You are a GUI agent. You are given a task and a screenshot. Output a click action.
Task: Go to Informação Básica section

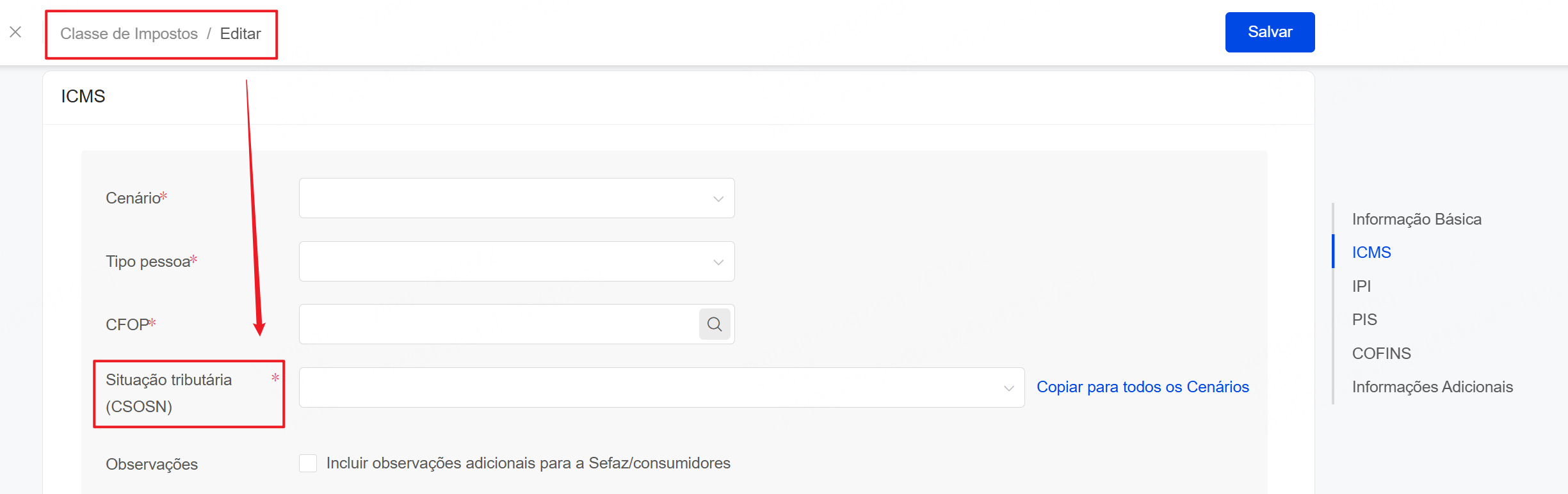(x=1416, y=219)
